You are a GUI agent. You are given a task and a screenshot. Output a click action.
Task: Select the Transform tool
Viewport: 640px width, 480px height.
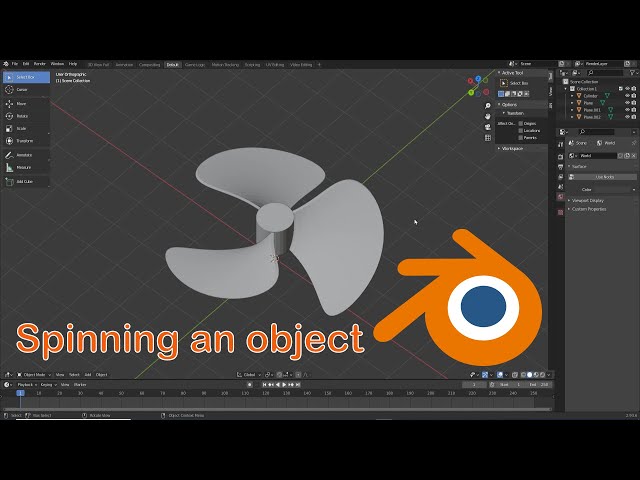26,141
